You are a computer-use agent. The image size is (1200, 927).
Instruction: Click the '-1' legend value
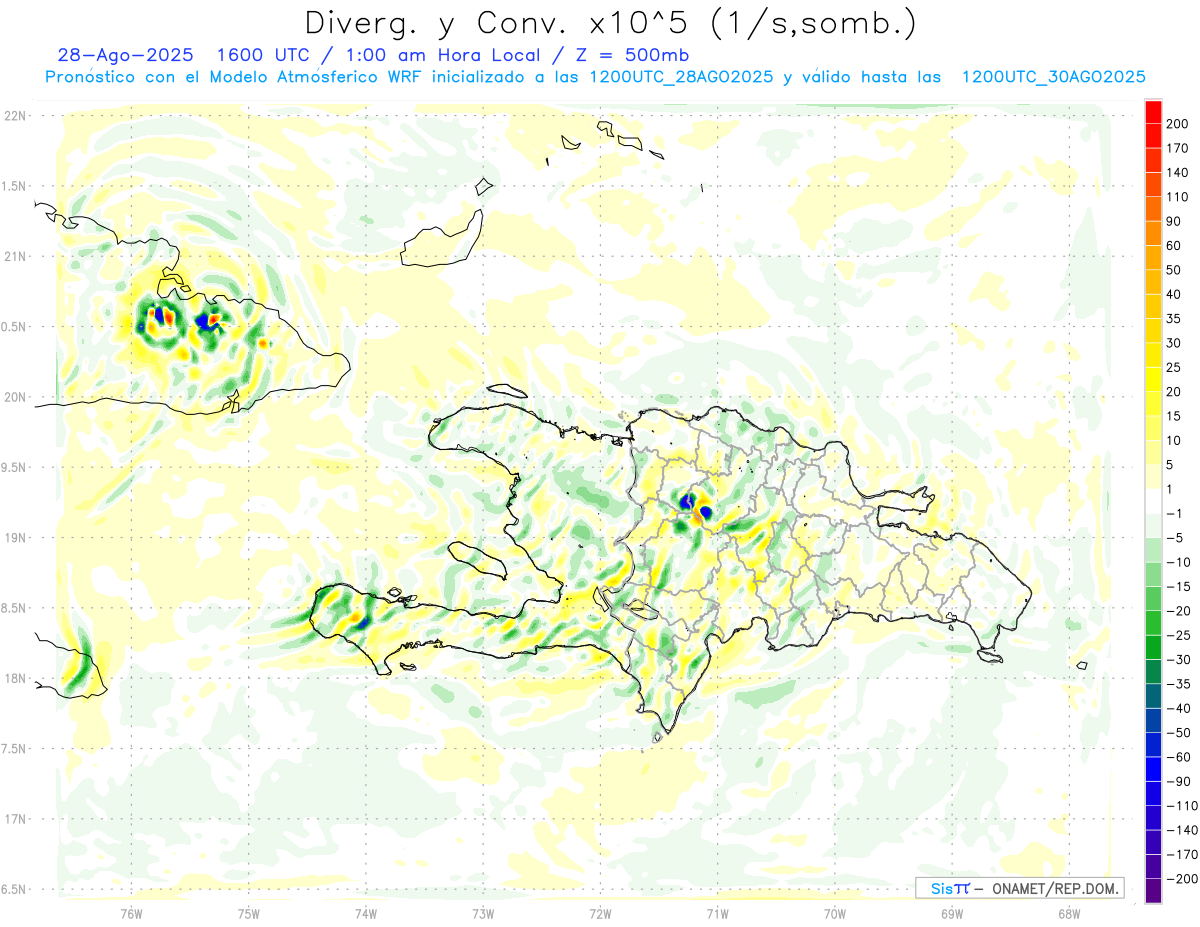(1174, 514)
